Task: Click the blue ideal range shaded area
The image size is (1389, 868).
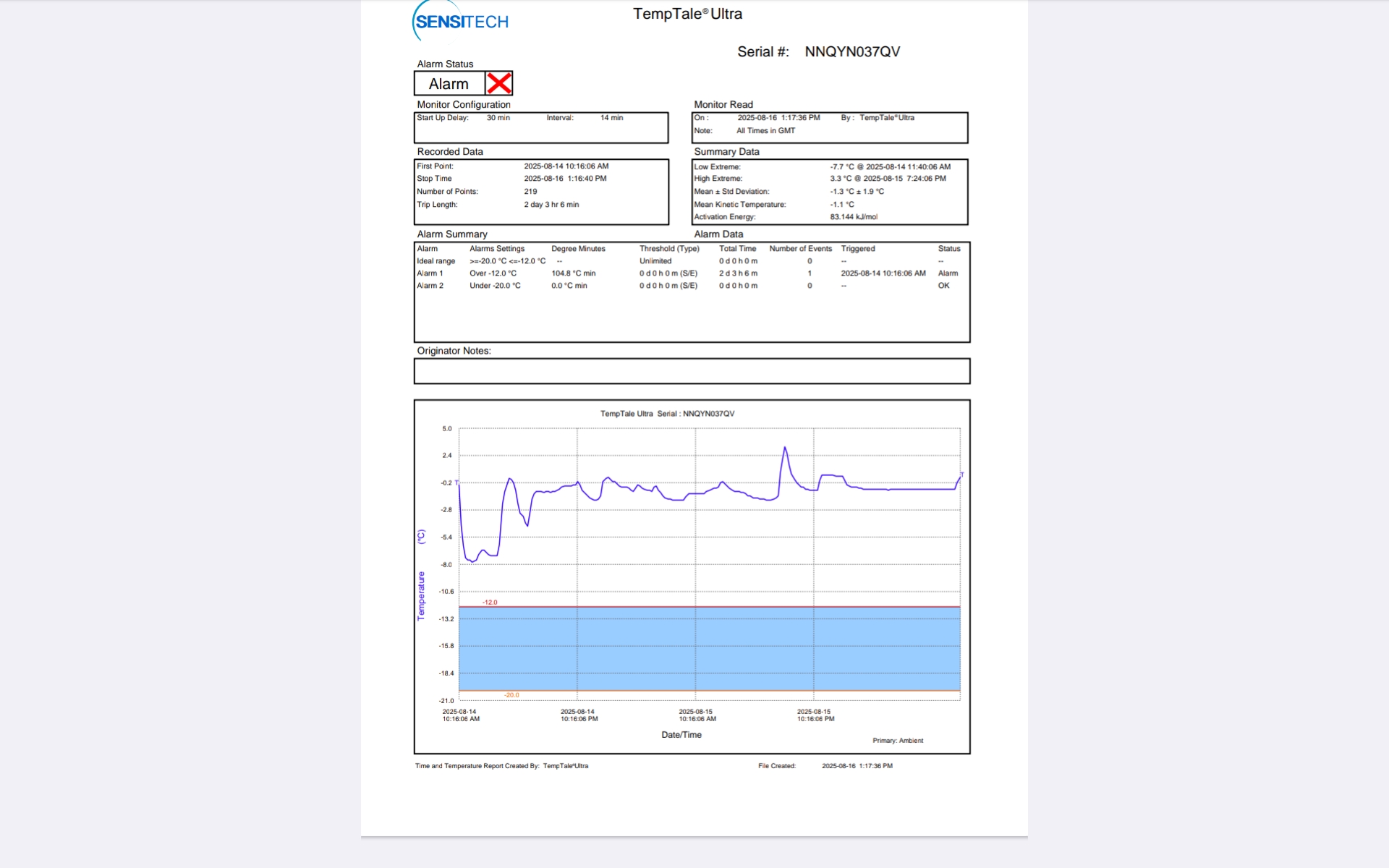Action: point(709,649)
